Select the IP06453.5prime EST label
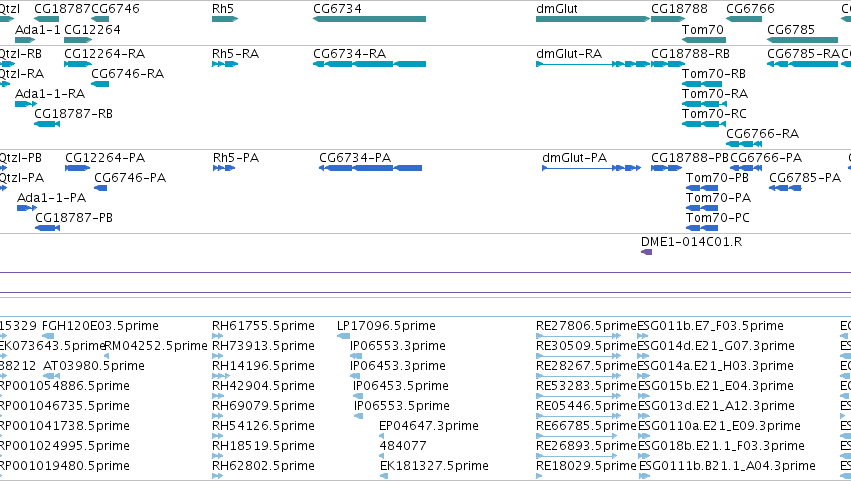 tap(401, 387)
